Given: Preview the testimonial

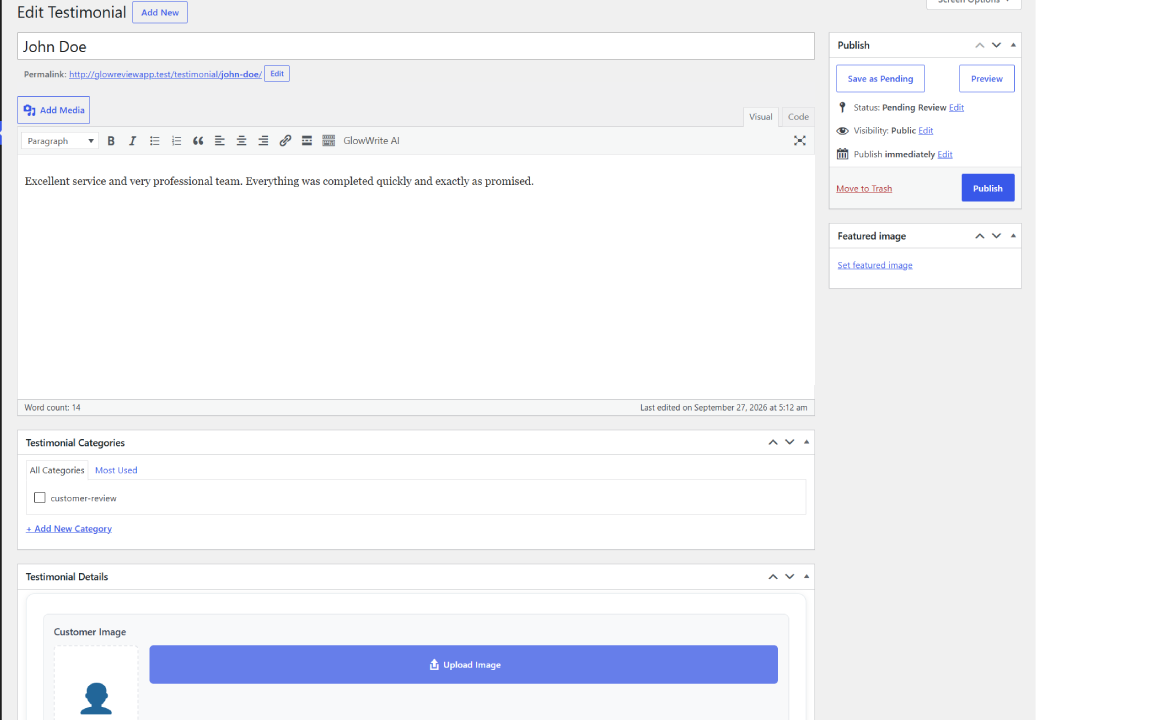Looking at the screenshot, I should click(987, 79).
